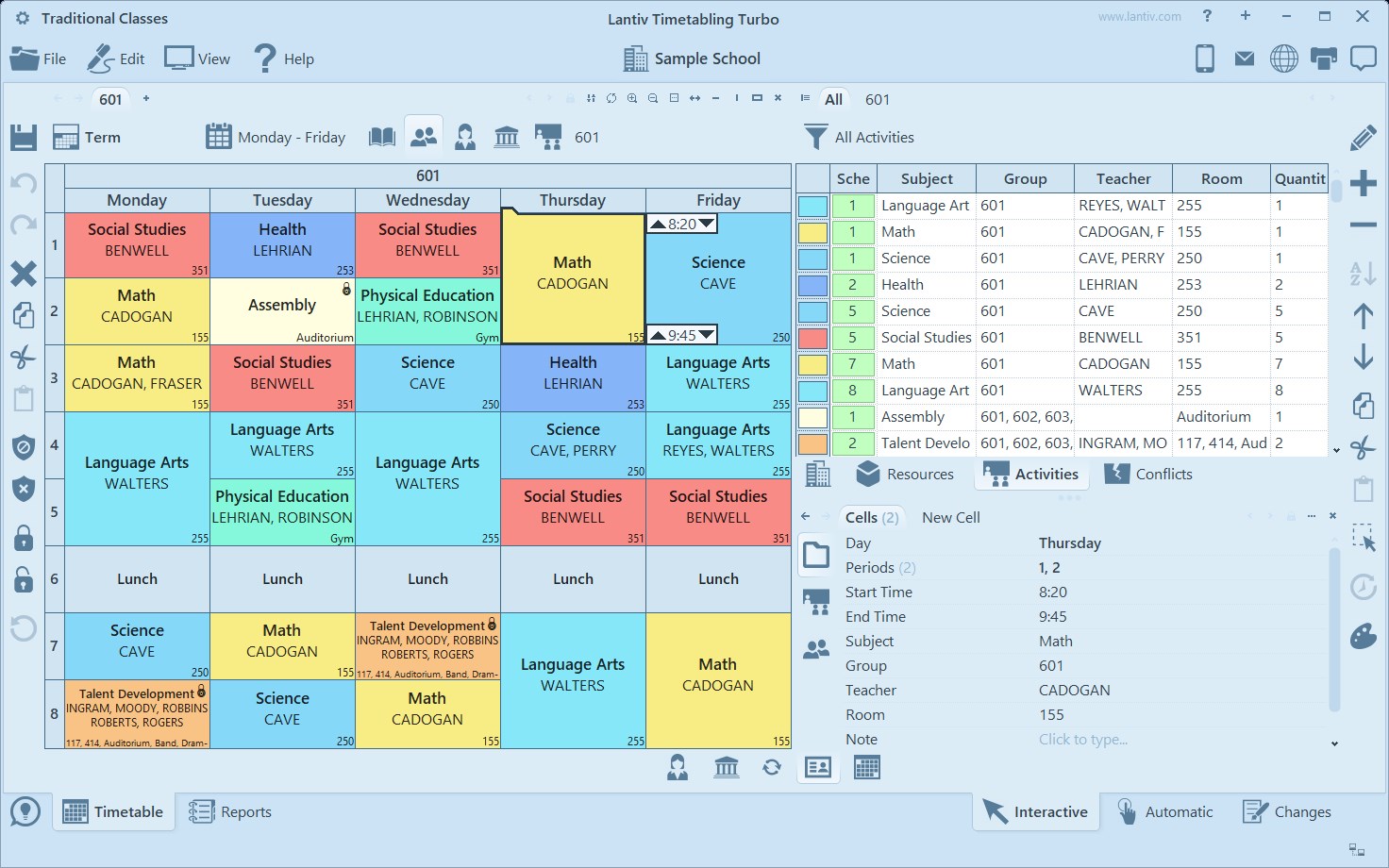The image size is (1389, 868).
Task: Open the color palette icon
Action: coord(1364,636)
